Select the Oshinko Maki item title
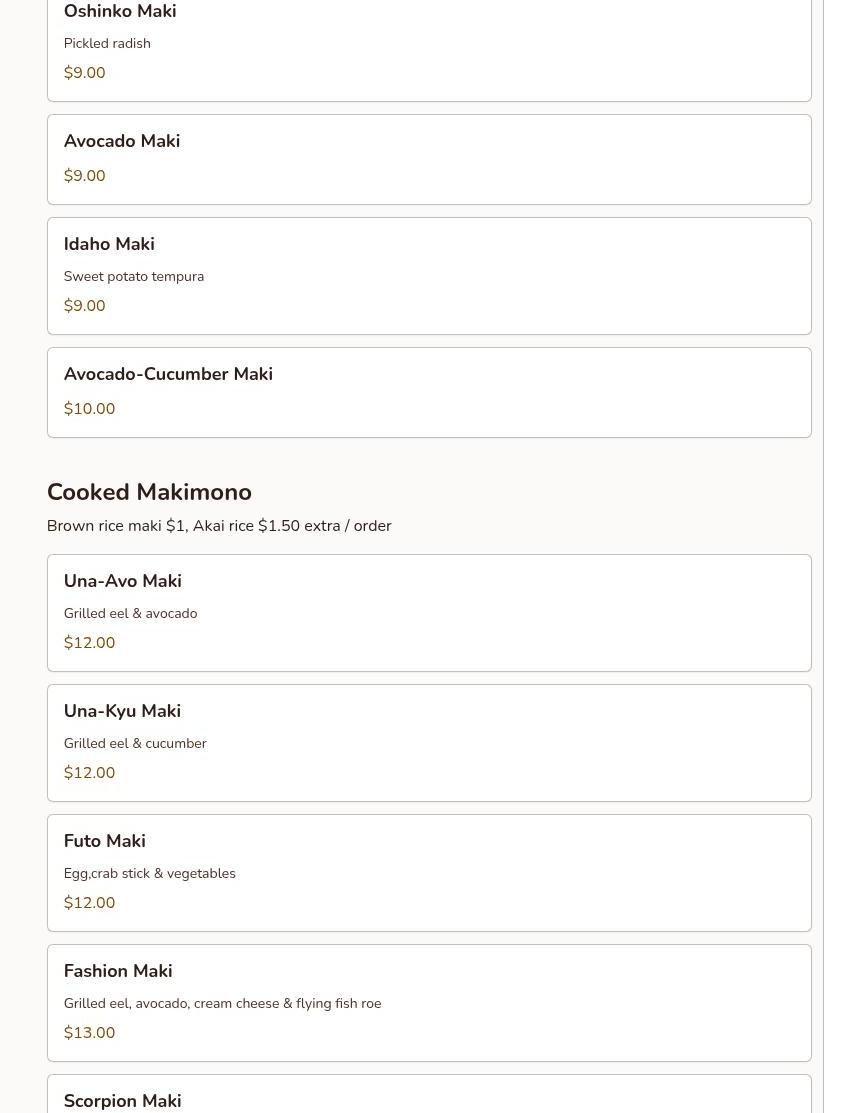844x1113 pixels. pyautogui.click(x=120, y=12)
